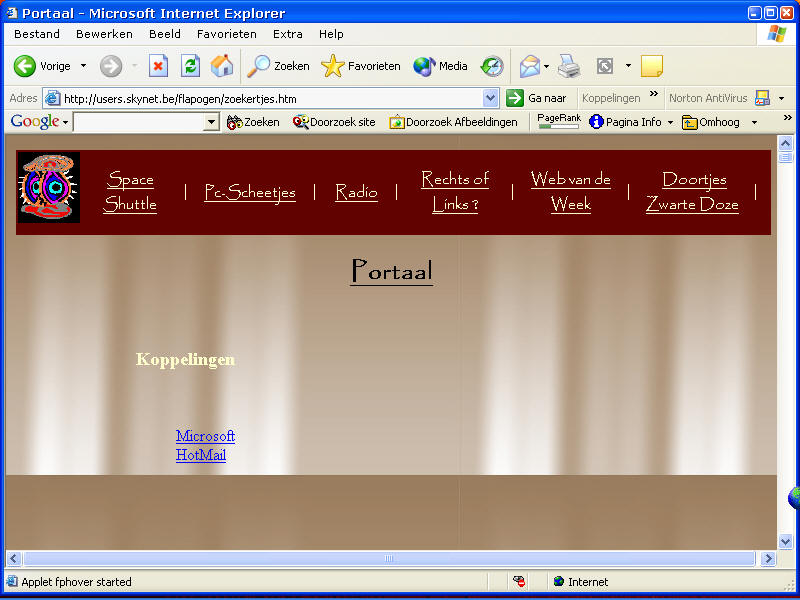
Task: Click the blocked cookie status bar icon
Action: click(519, 581)
